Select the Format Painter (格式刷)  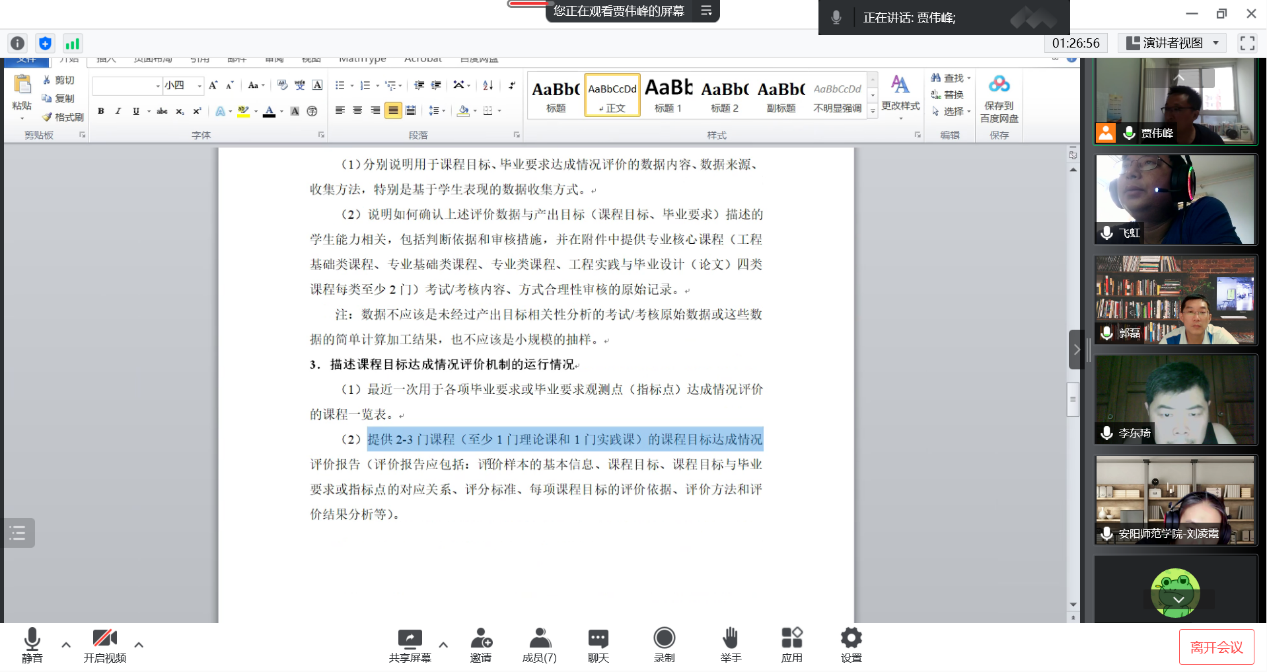click(x=62, y=117)
